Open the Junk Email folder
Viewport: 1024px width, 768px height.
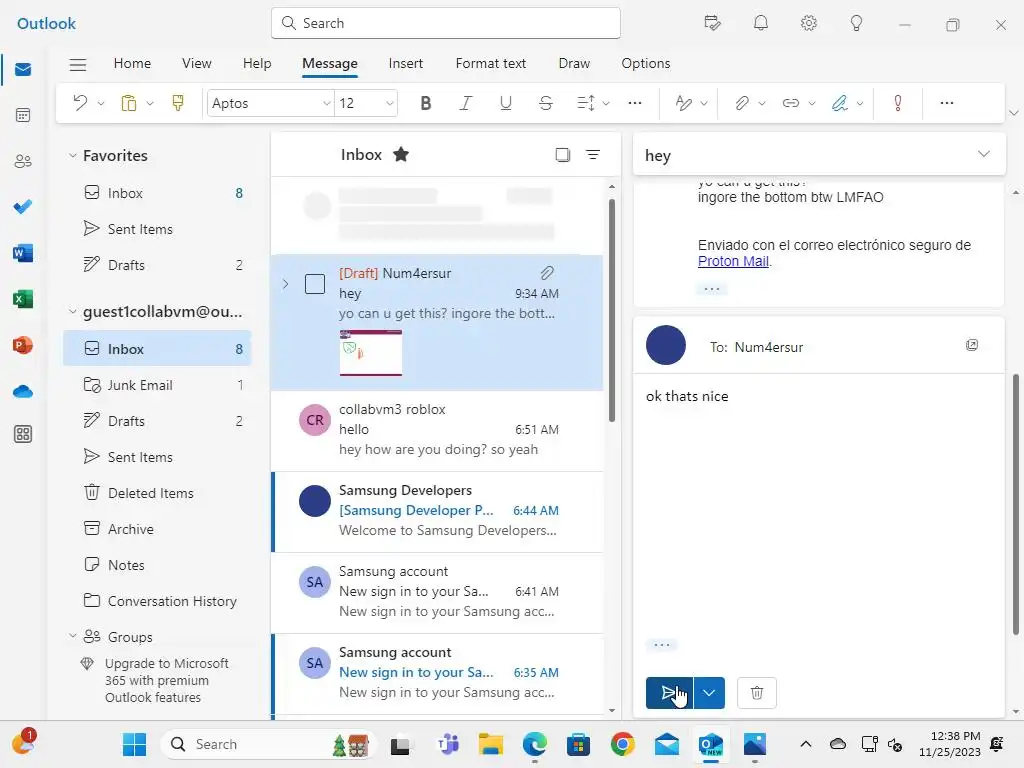pyautogui.click(x=157, y=385)
